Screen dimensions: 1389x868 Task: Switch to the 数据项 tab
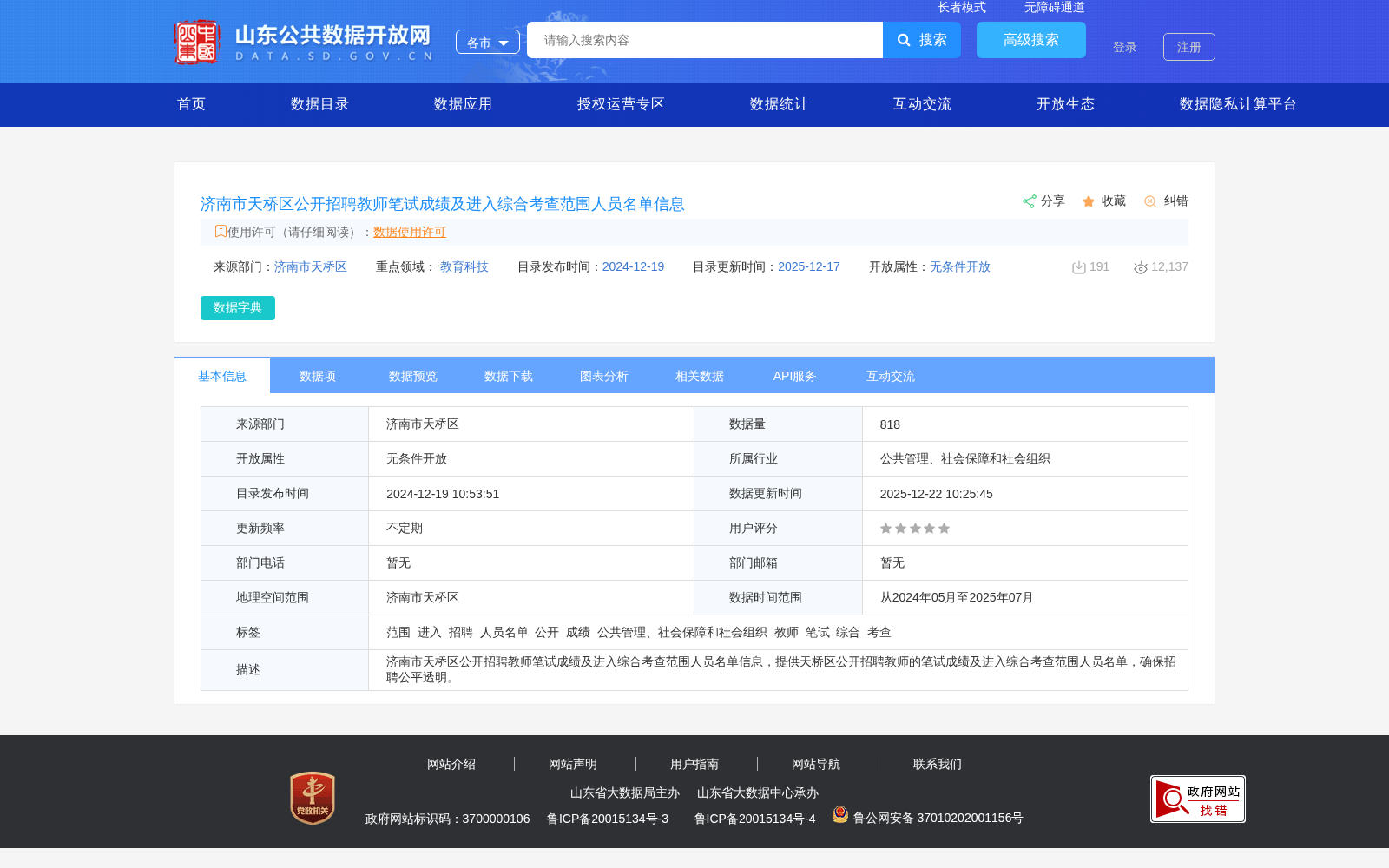[x=318, y=376]
